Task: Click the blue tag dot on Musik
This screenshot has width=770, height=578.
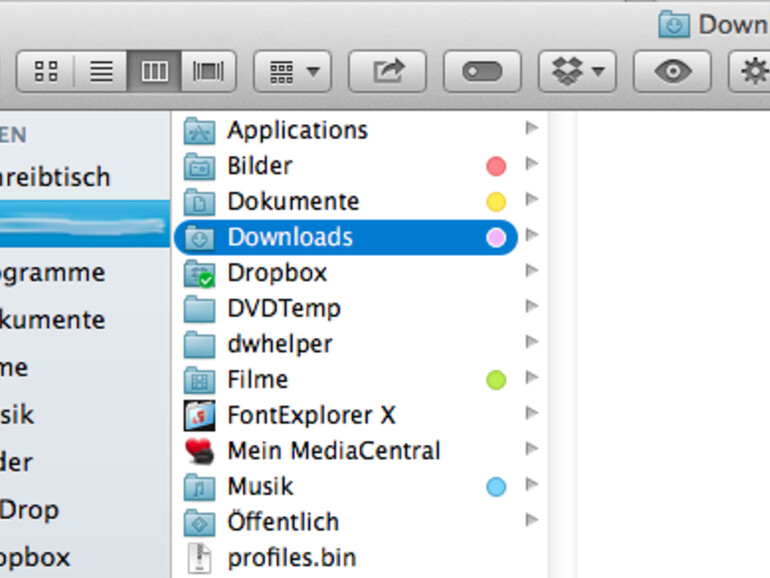Action: click(x=496, y=487)
